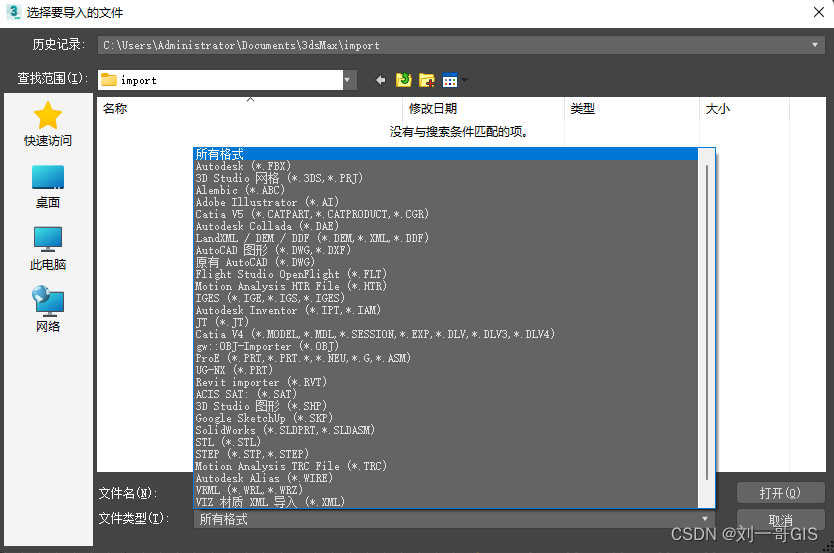Choose Autodesk (*.FBX) format
Screen dimensions: 834x553
446,166
